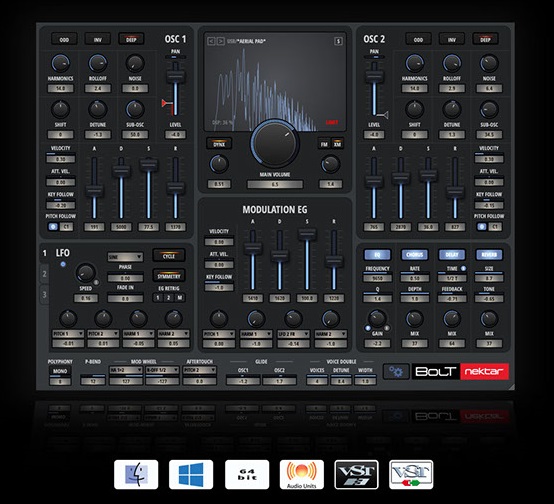Open the settings gear next to the Bolt logo
The width and height of the screenshot is (554, 504).
click(x=396, y=371)
